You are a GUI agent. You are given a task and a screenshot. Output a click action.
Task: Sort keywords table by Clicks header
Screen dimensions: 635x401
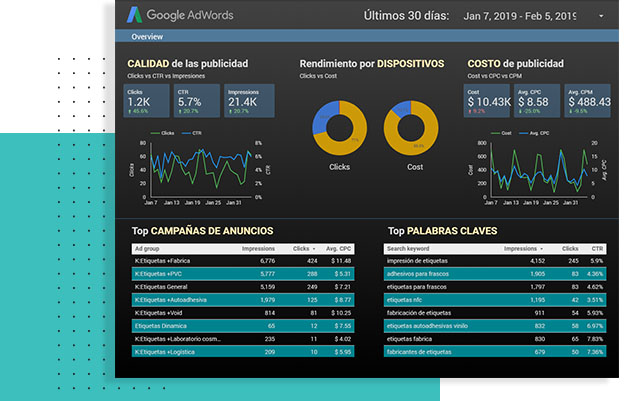pos(570,249)
